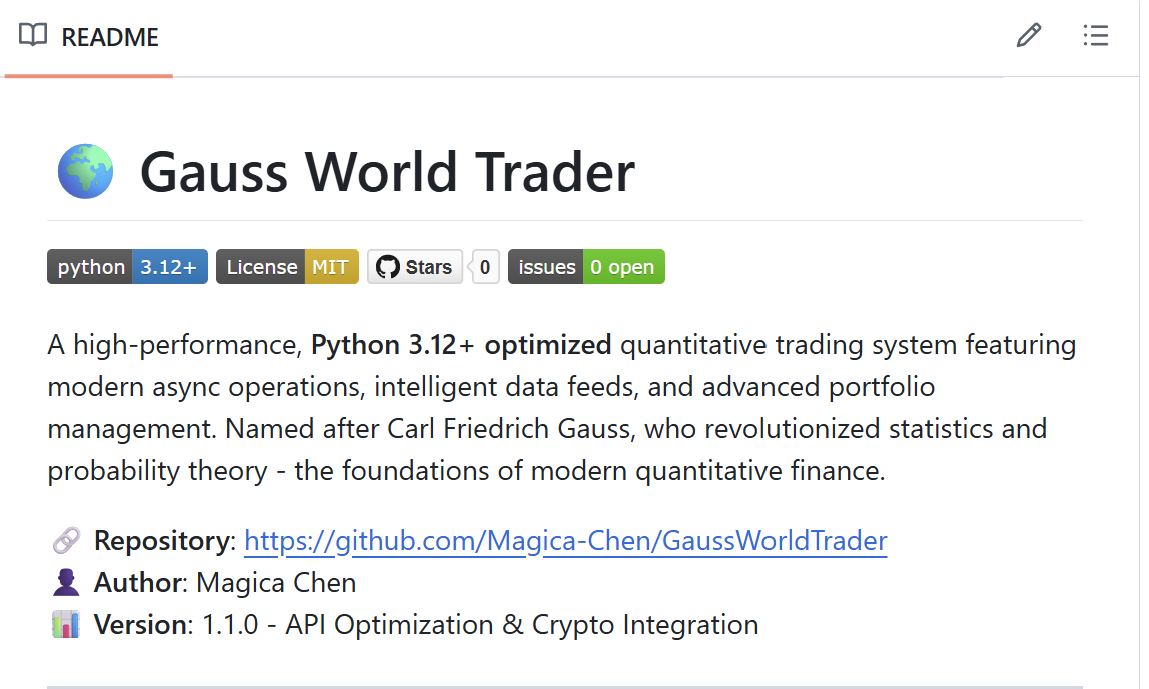Click the bar chart emoji before Version
This screenshot has height=689, width=1149.
65,625
